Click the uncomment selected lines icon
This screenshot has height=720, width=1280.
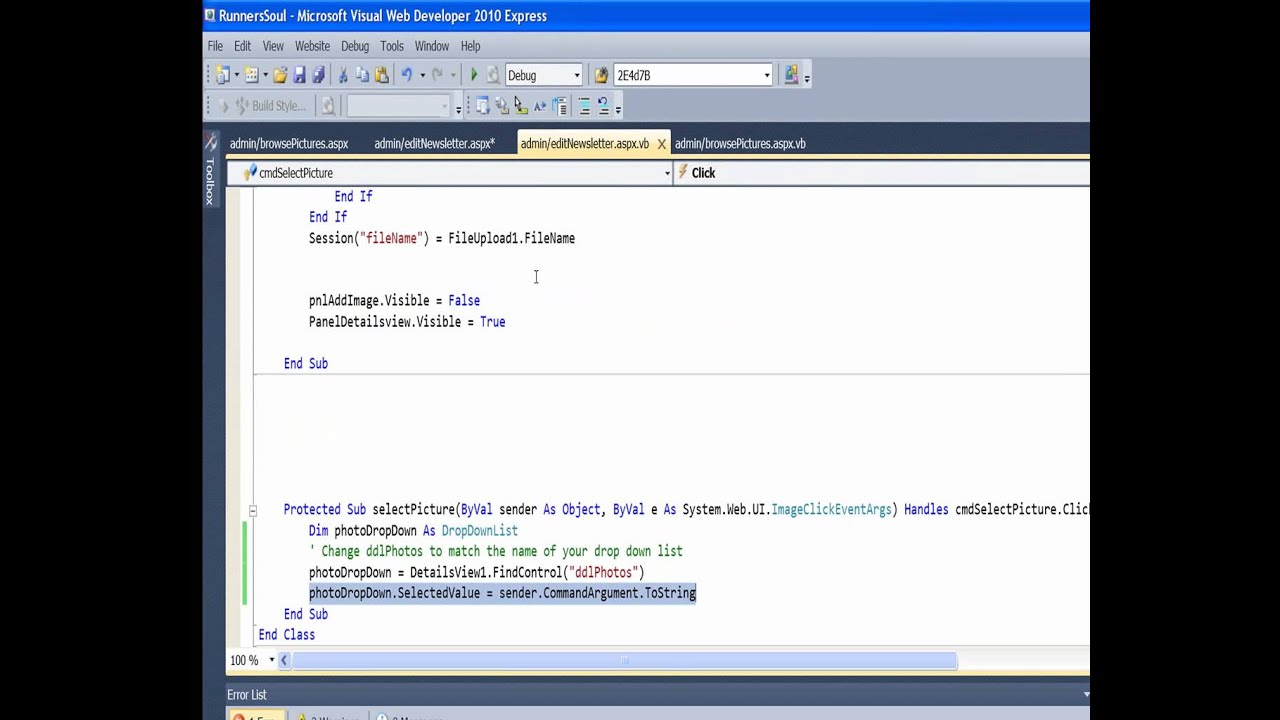(602, 105)
